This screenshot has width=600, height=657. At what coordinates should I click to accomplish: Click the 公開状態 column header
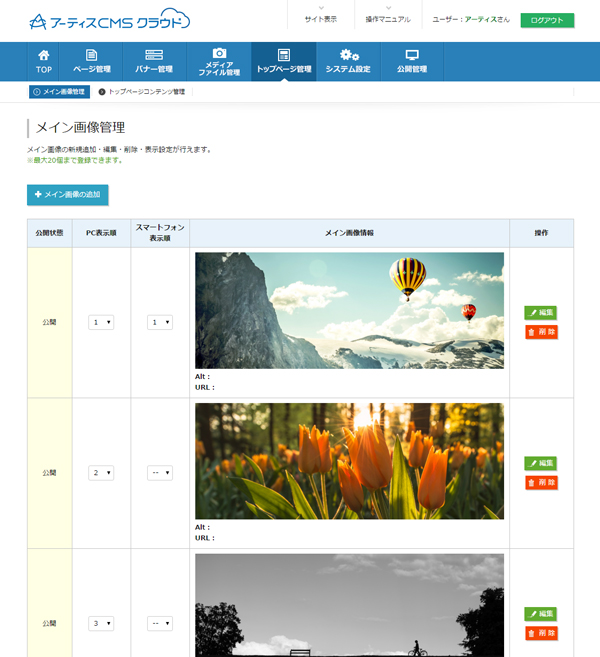49,233
